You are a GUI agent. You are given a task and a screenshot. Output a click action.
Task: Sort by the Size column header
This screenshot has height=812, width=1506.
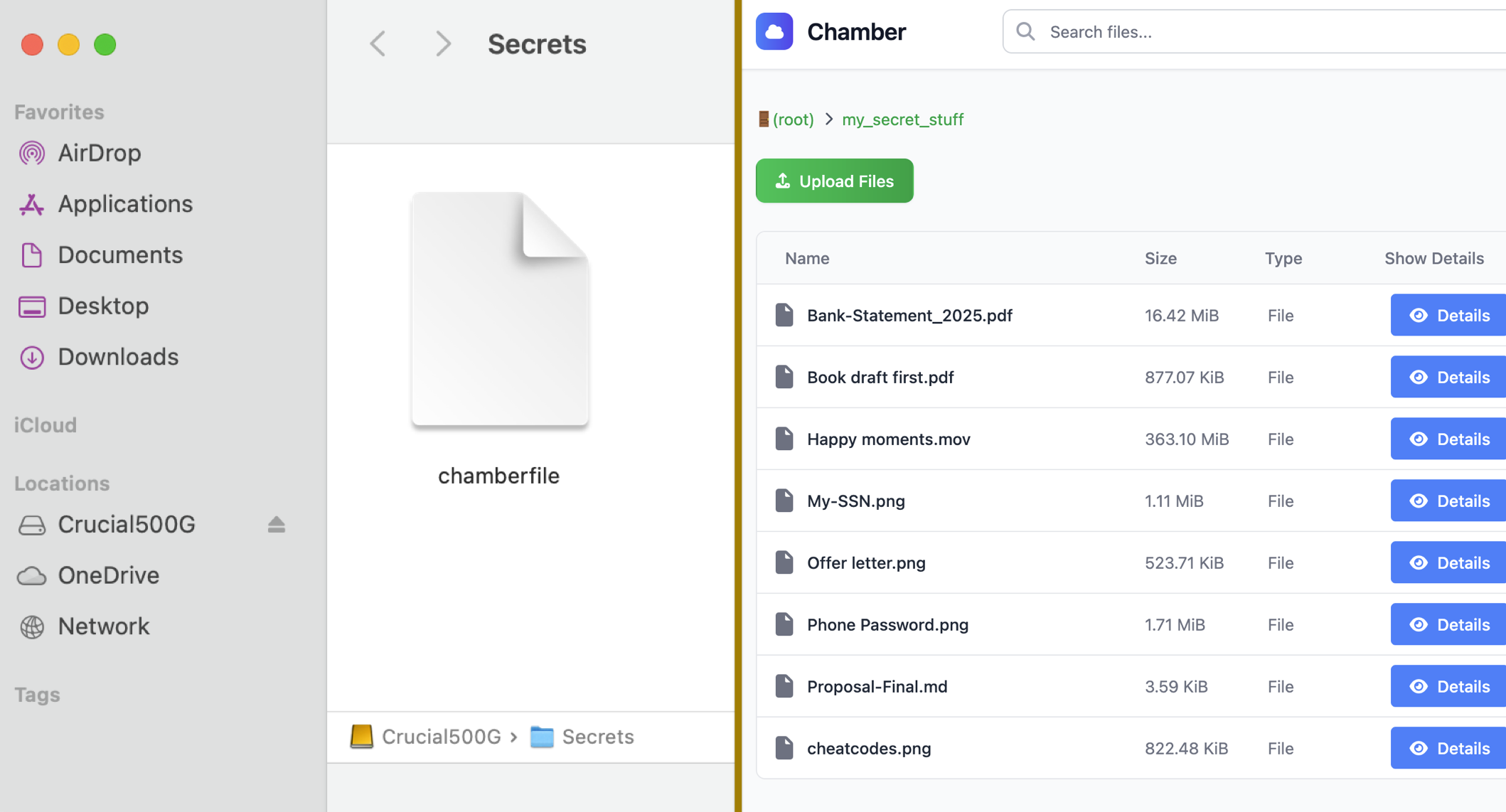tap(1160, 258)
